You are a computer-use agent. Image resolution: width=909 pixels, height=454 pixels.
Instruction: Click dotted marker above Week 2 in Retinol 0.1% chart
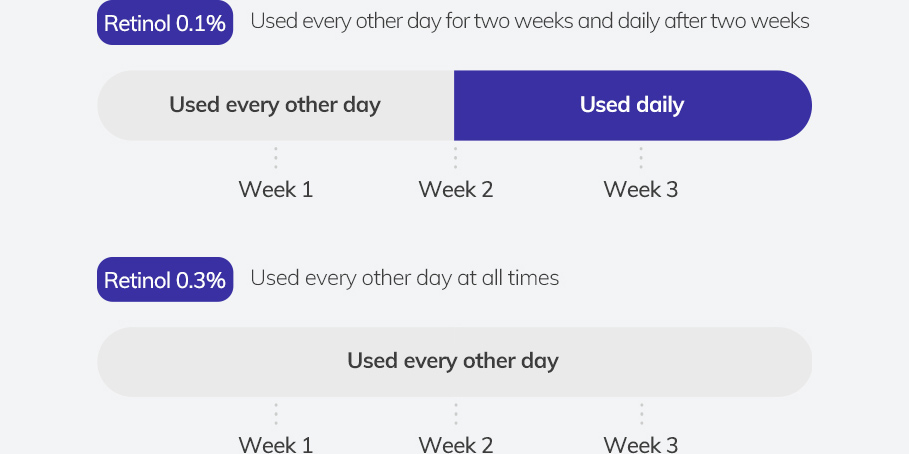[456, 158]
